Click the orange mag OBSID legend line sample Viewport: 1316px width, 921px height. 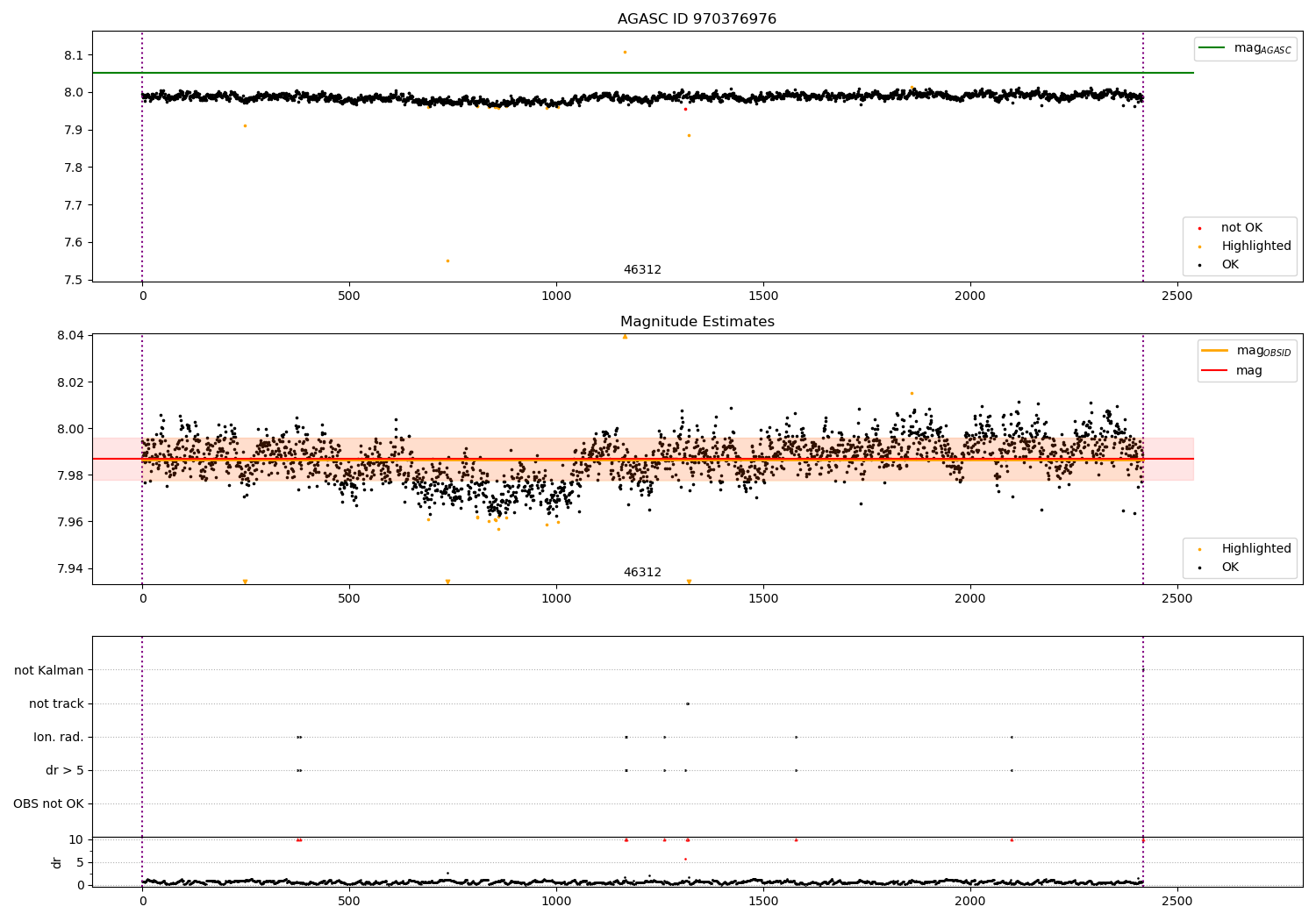[x=1214, y=351]
